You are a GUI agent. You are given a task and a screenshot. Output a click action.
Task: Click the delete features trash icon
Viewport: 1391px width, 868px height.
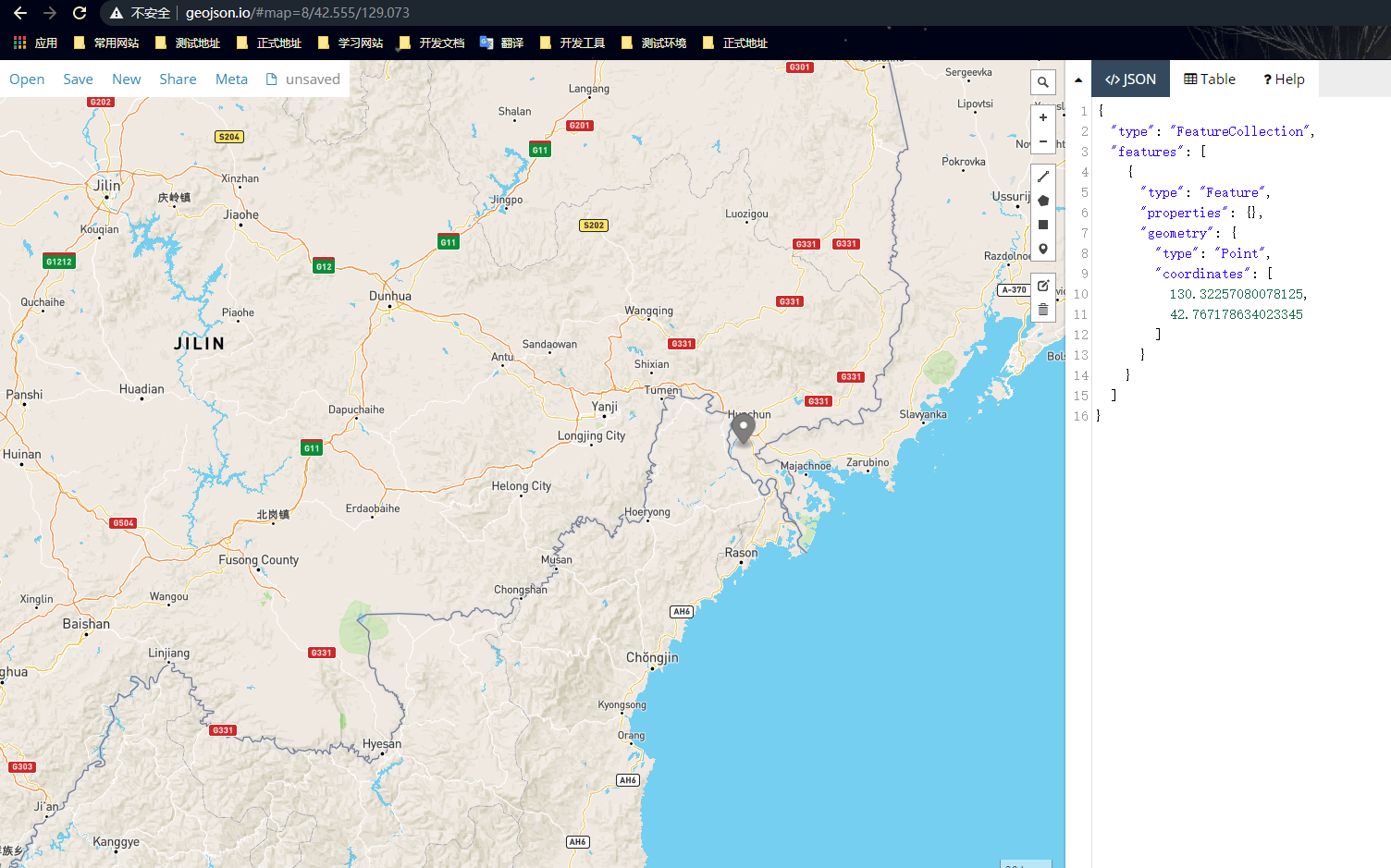(1043, 309)
